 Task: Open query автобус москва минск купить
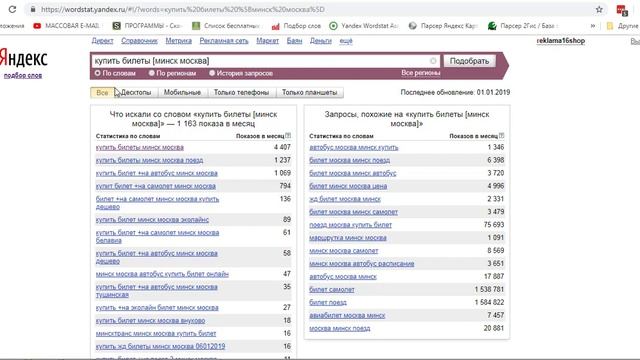[353, 147]
